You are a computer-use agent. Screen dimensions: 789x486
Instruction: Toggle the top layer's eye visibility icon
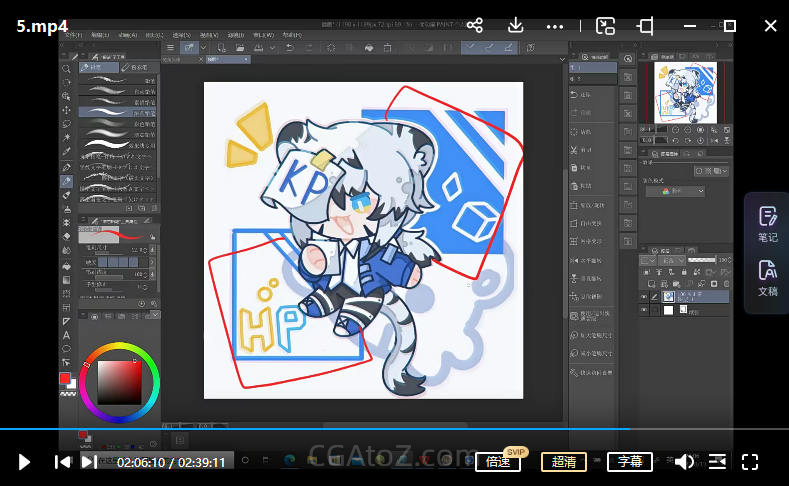643,297
